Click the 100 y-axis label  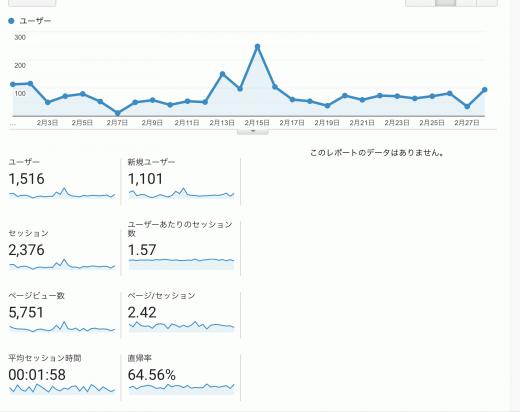click(x=20, y=93)
